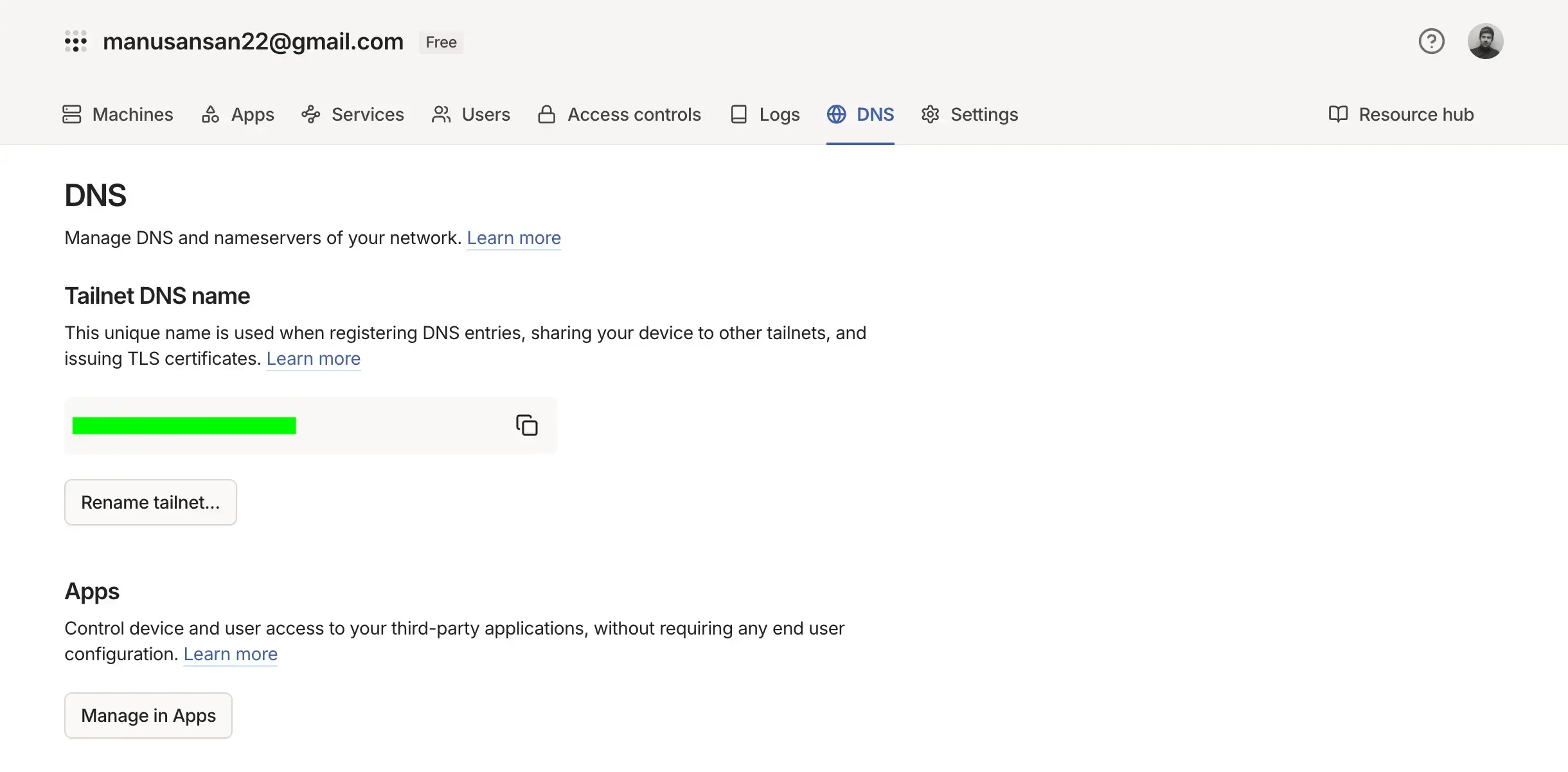Click the DNS globe icon
Image resolution: width=1568 pixels, height=772 pixels.
click(835, 114)
